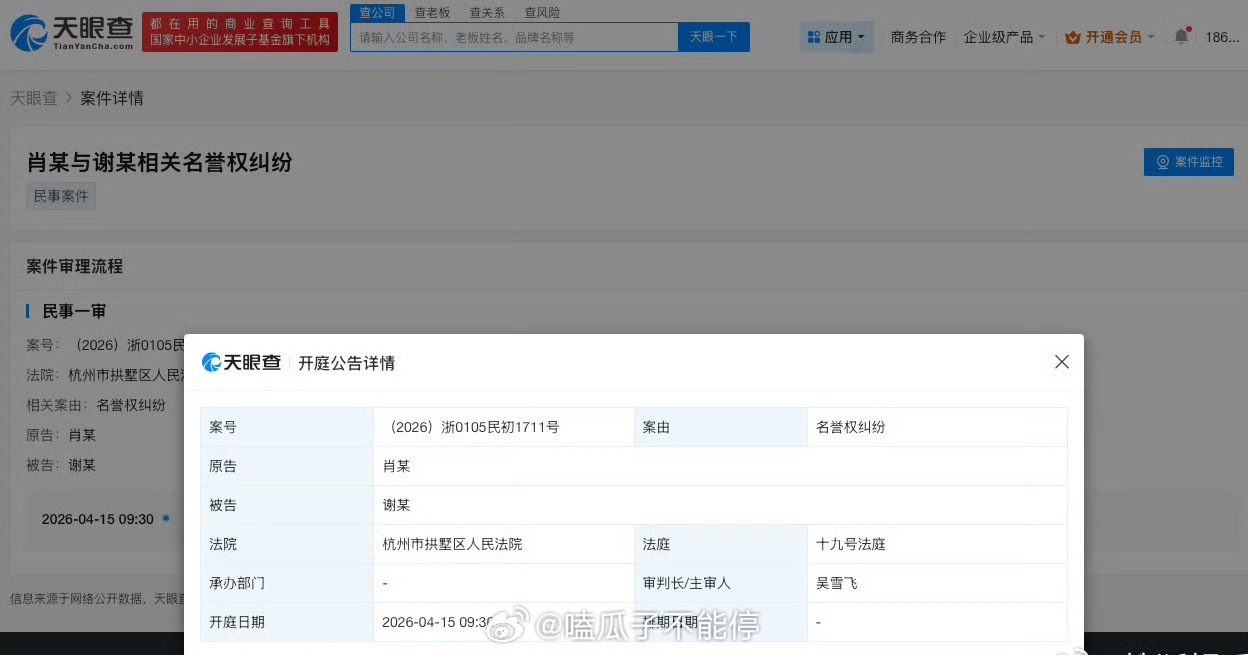Viewport: 1248px width, 655px height.
Task: Click the eye icon on the 案件监控 button
Action: pos(1161,162)
